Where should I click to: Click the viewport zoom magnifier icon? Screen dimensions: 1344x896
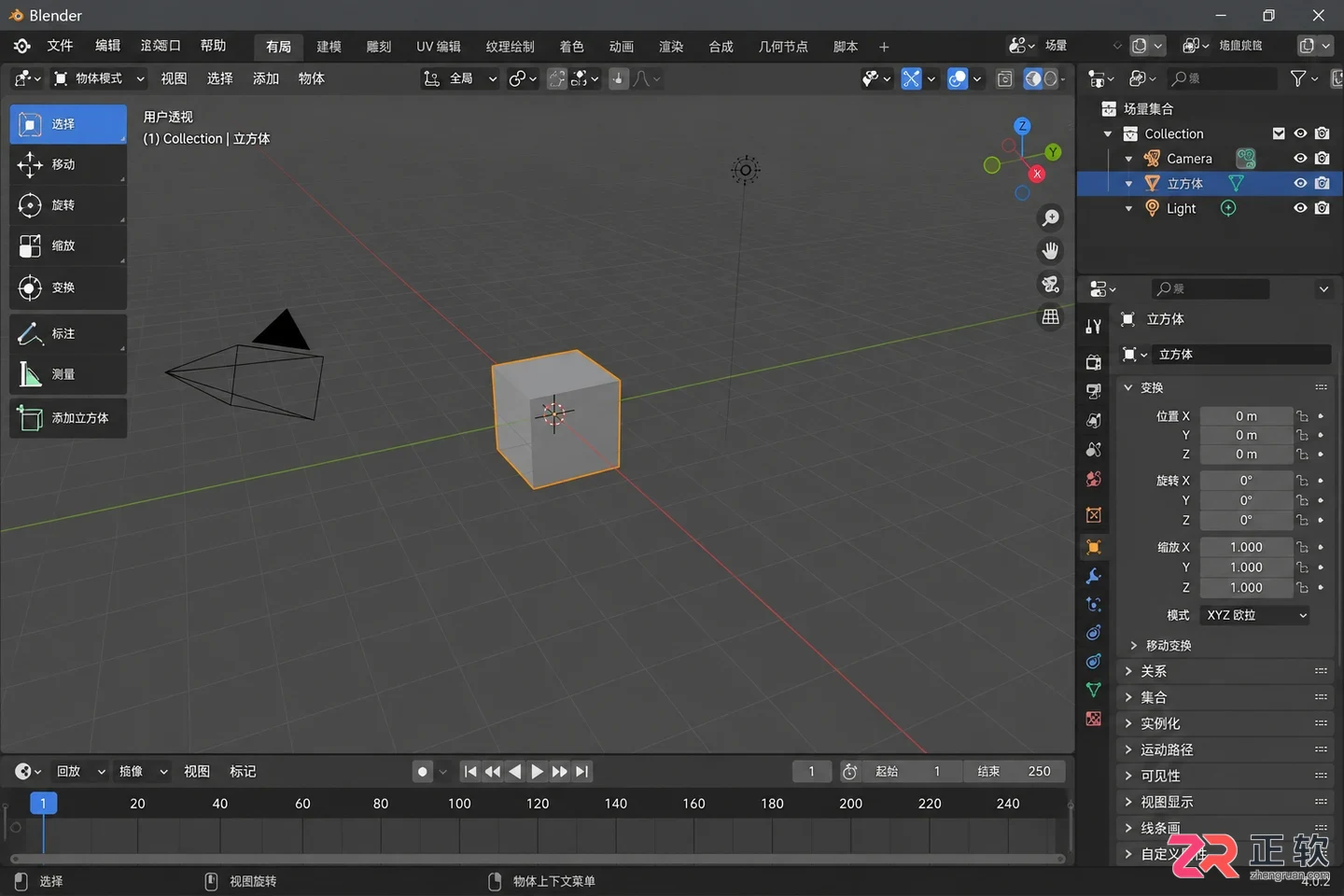click(x=1051, y=217)
